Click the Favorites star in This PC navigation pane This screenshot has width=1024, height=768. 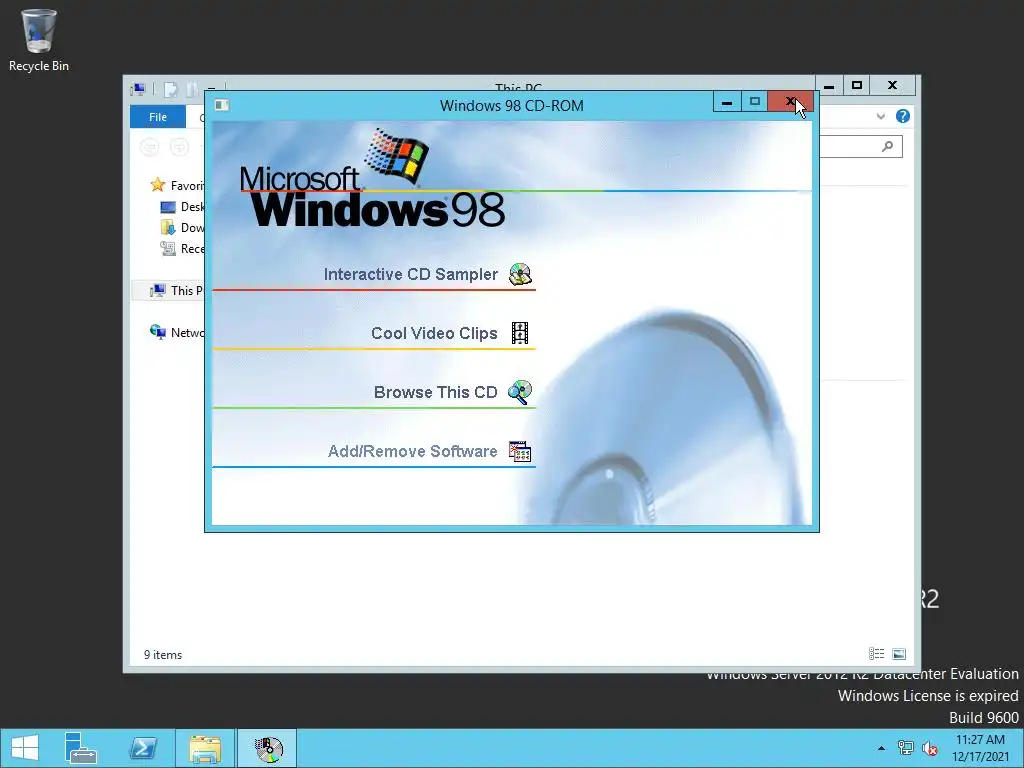point(157,185)
